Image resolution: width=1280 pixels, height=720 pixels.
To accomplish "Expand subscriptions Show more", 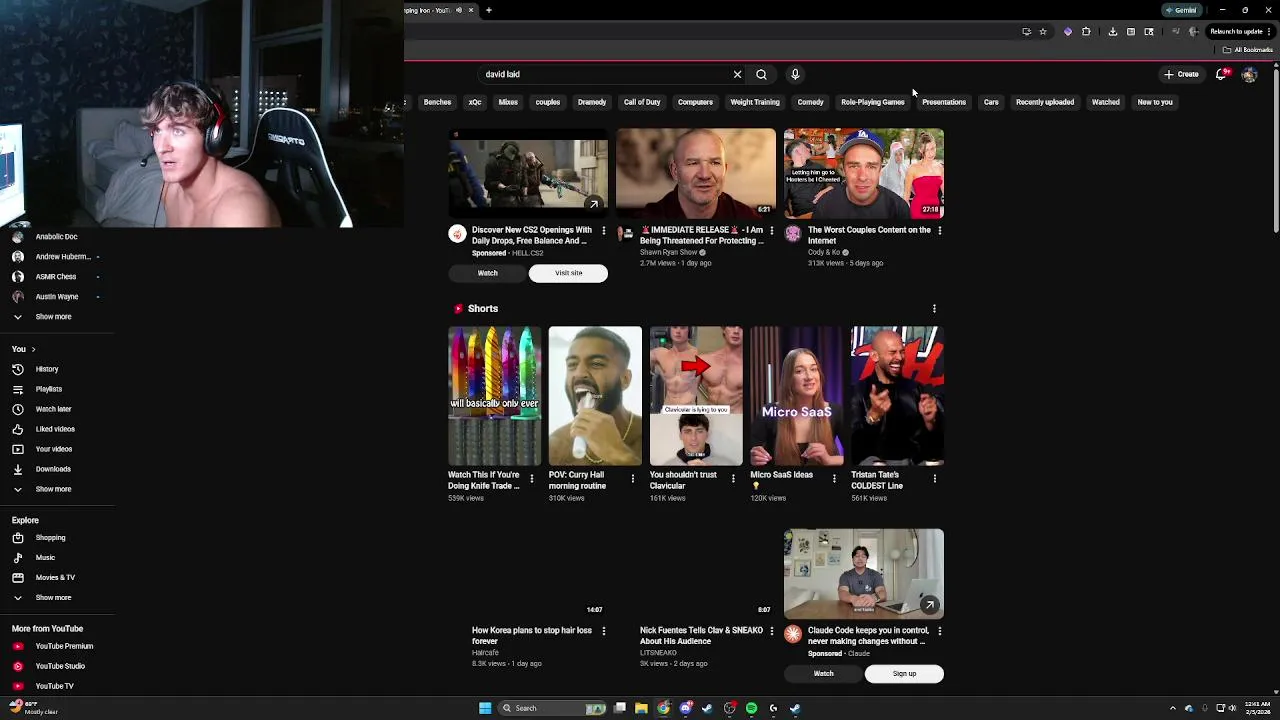I will (x=55, y=317).
